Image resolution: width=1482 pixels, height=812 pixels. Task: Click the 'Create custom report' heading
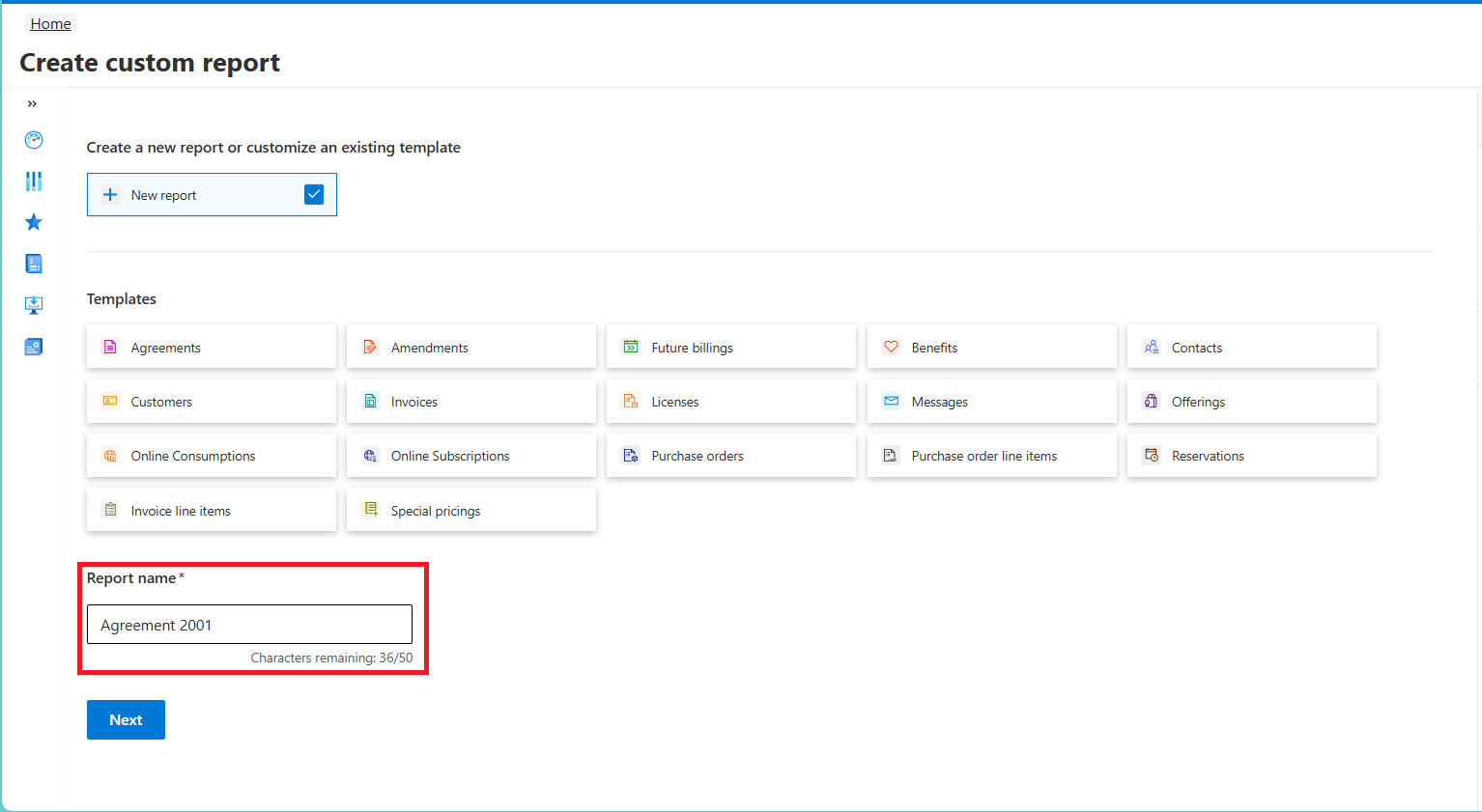point(150,63)
